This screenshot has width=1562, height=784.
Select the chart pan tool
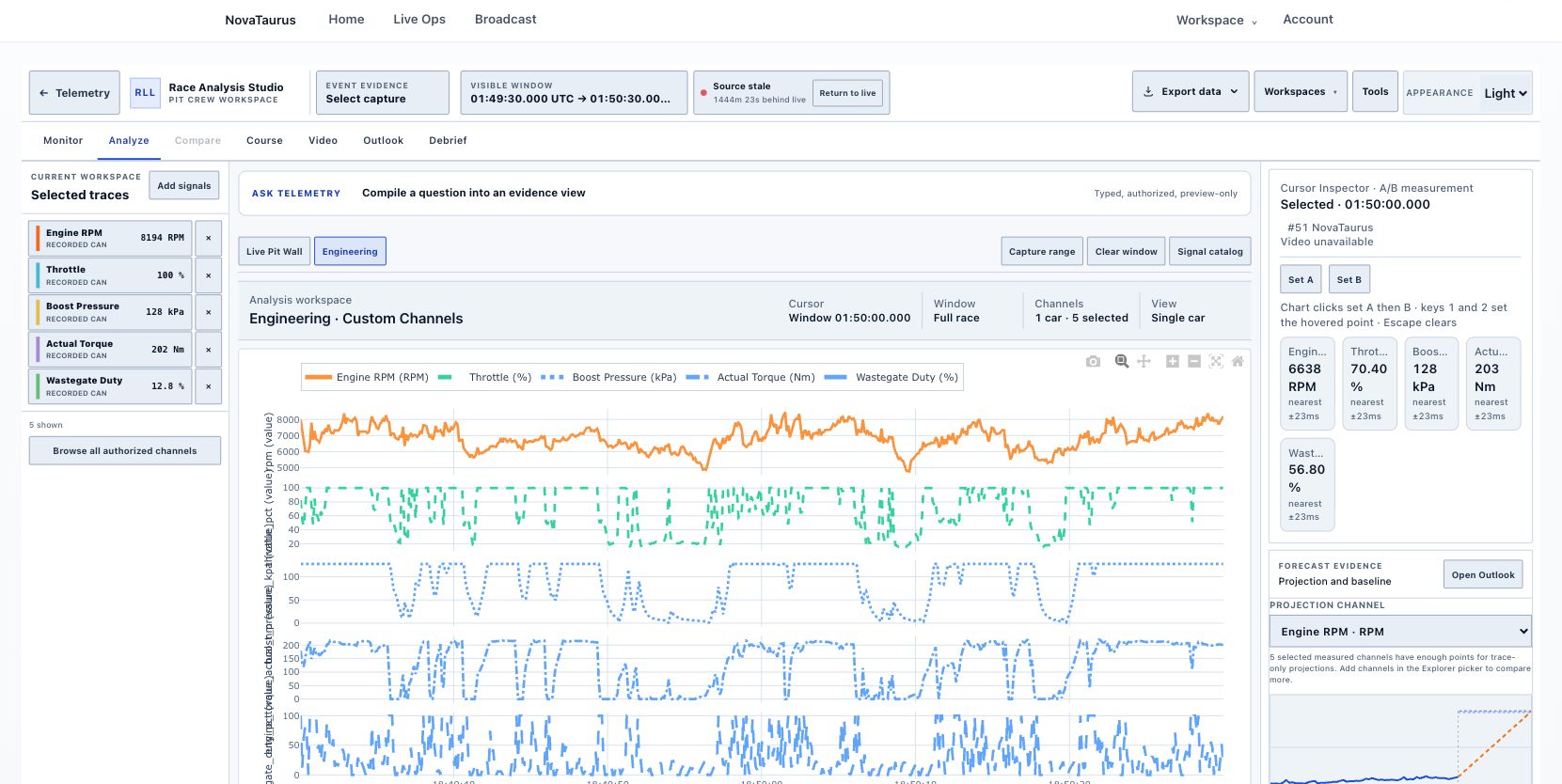click(x=1144, y=361)
